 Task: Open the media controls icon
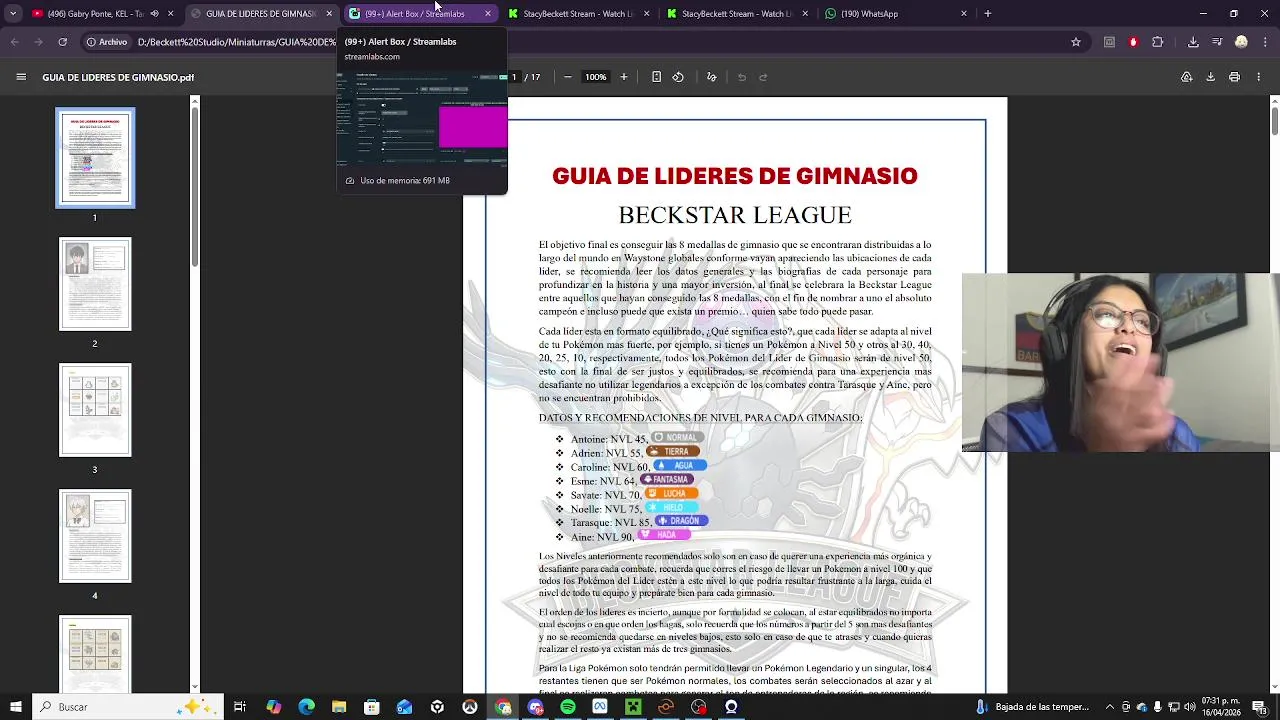pos(1217,42)
